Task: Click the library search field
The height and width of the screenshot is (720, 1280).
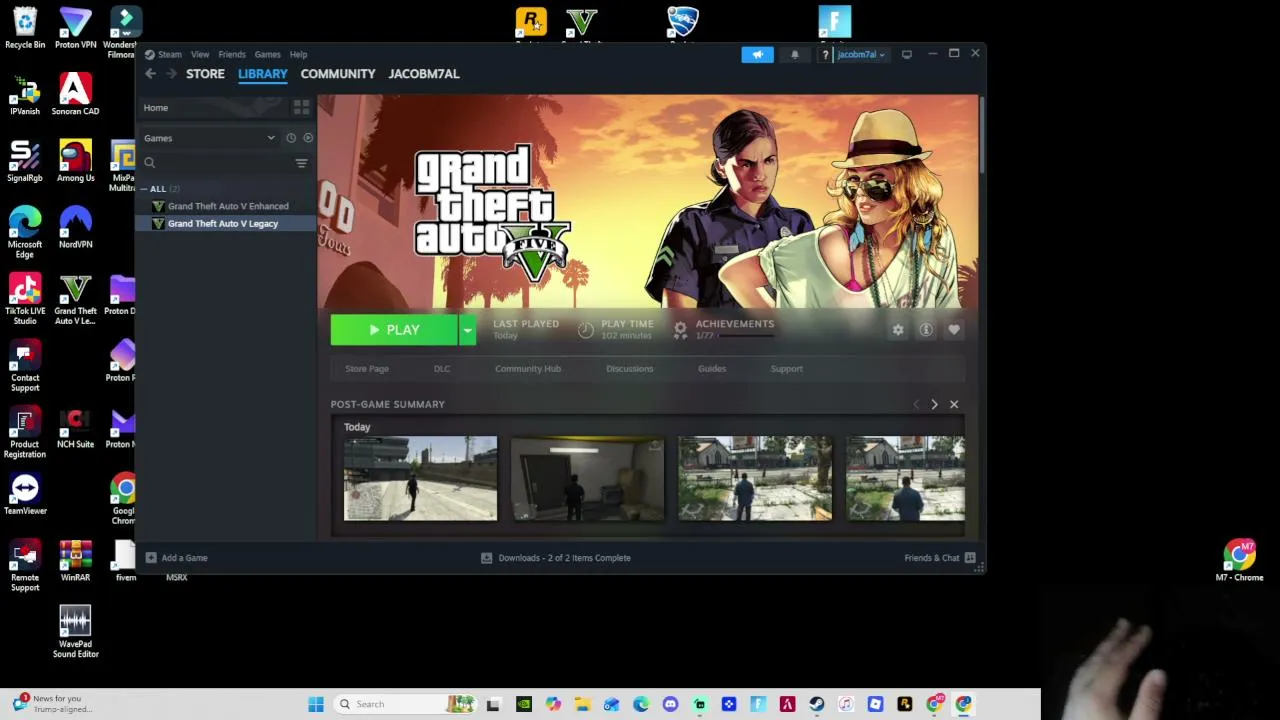Action: [x=215, y=163]
